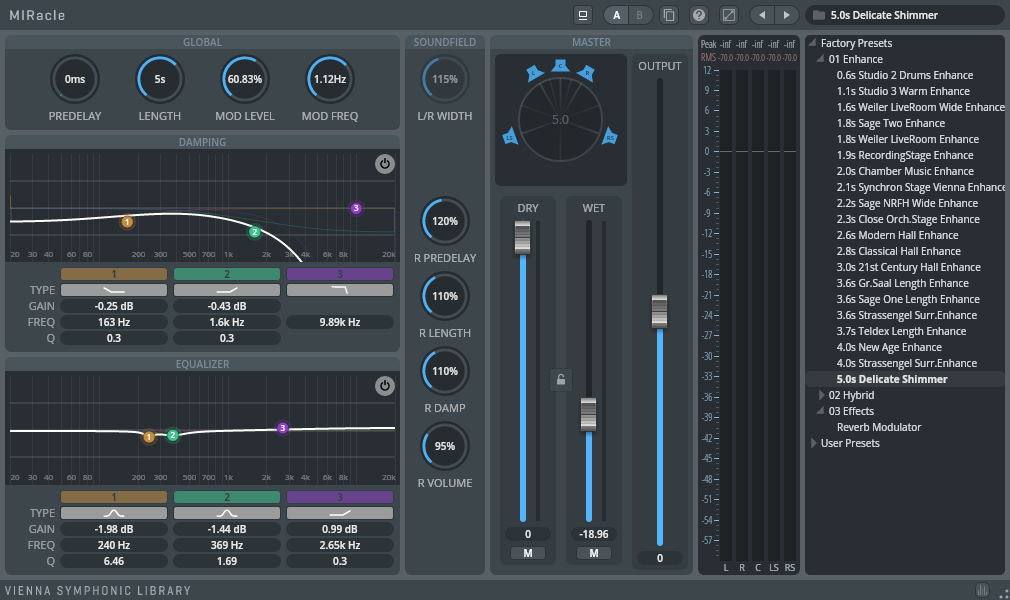Screen dimensions: 1010x600
Task: Select damping band 3 purple node
Action: pyautogui.click(x=356, y=208)
